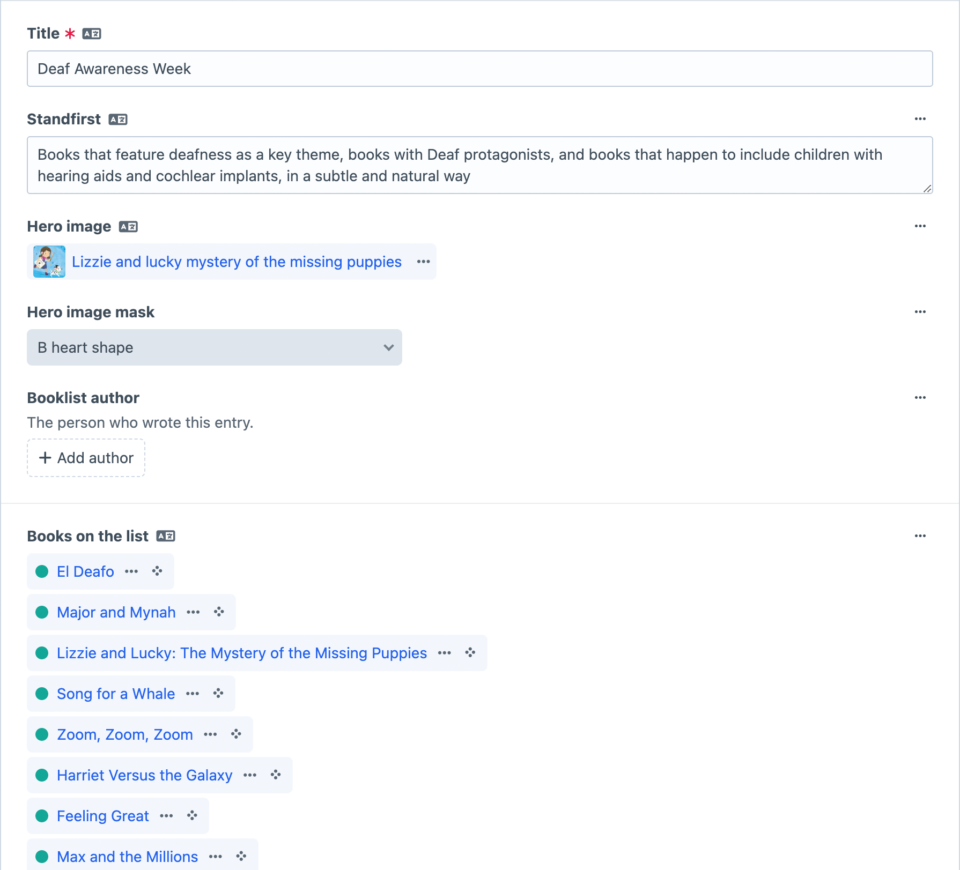Grab move handle for Lizzie and Lucky: The Mystery

click(x=470, y=653)
